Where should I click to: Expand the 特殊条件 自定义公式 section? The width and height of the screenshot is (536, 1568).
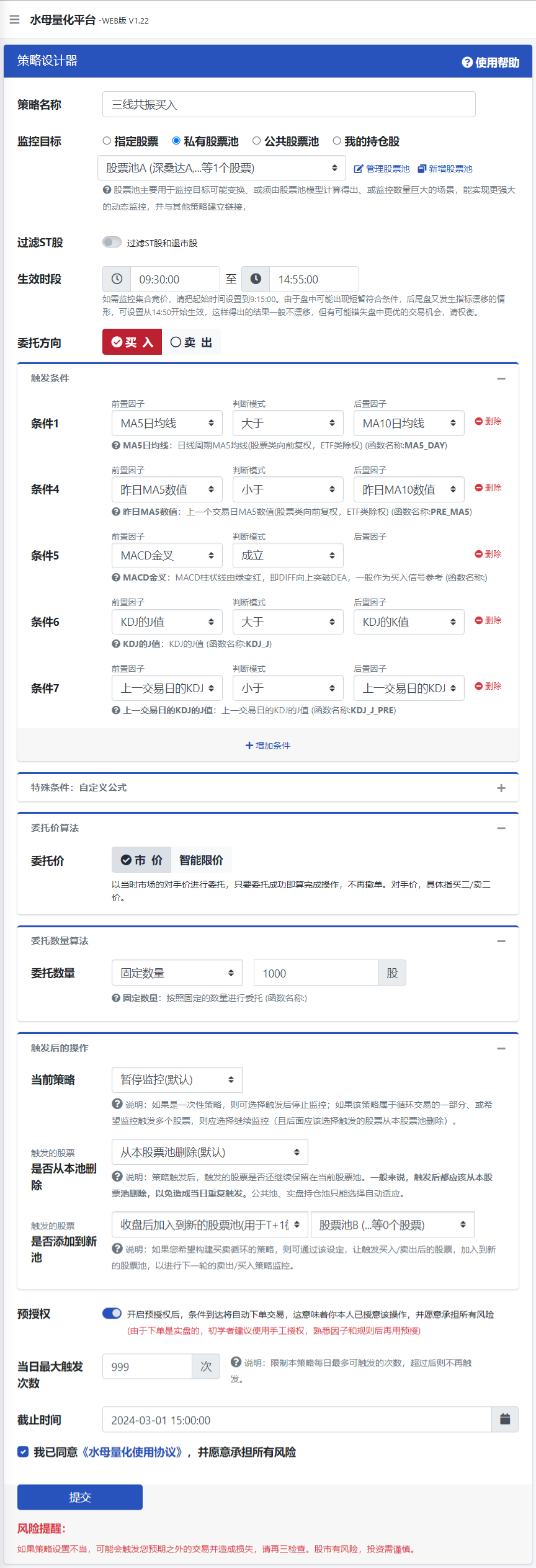(501, 788)
